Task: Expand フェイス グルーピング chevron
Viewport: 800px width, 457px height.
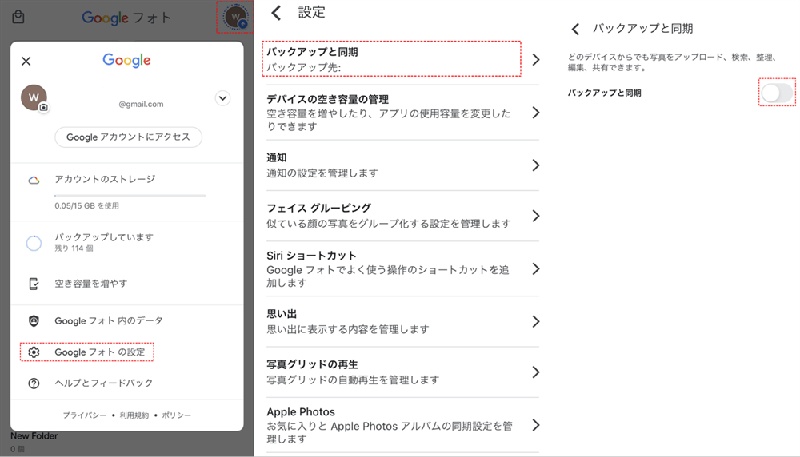Action: (x=536, y=216)
